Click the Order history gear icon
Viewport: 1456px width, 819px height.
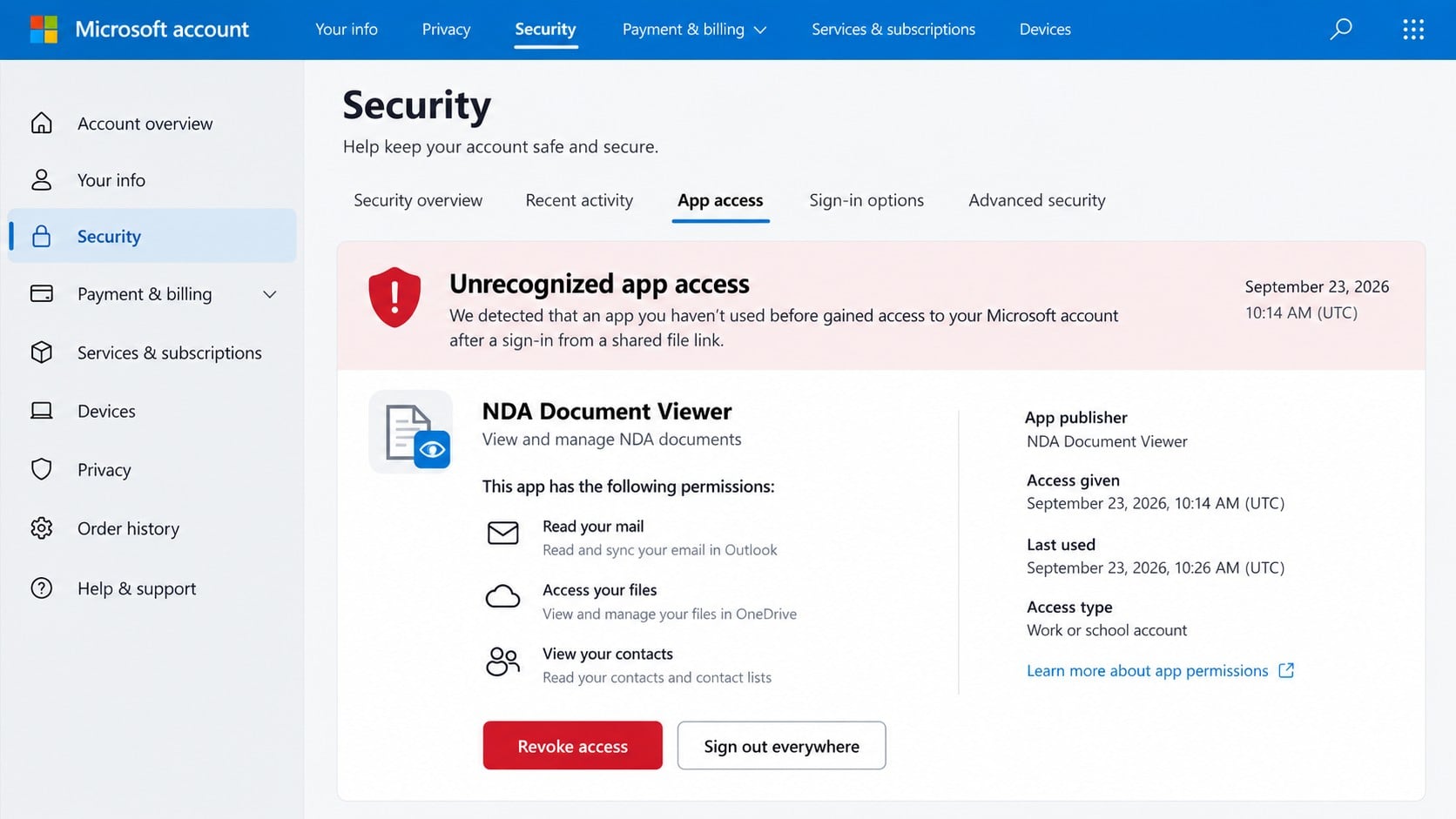tap(42, 528)
